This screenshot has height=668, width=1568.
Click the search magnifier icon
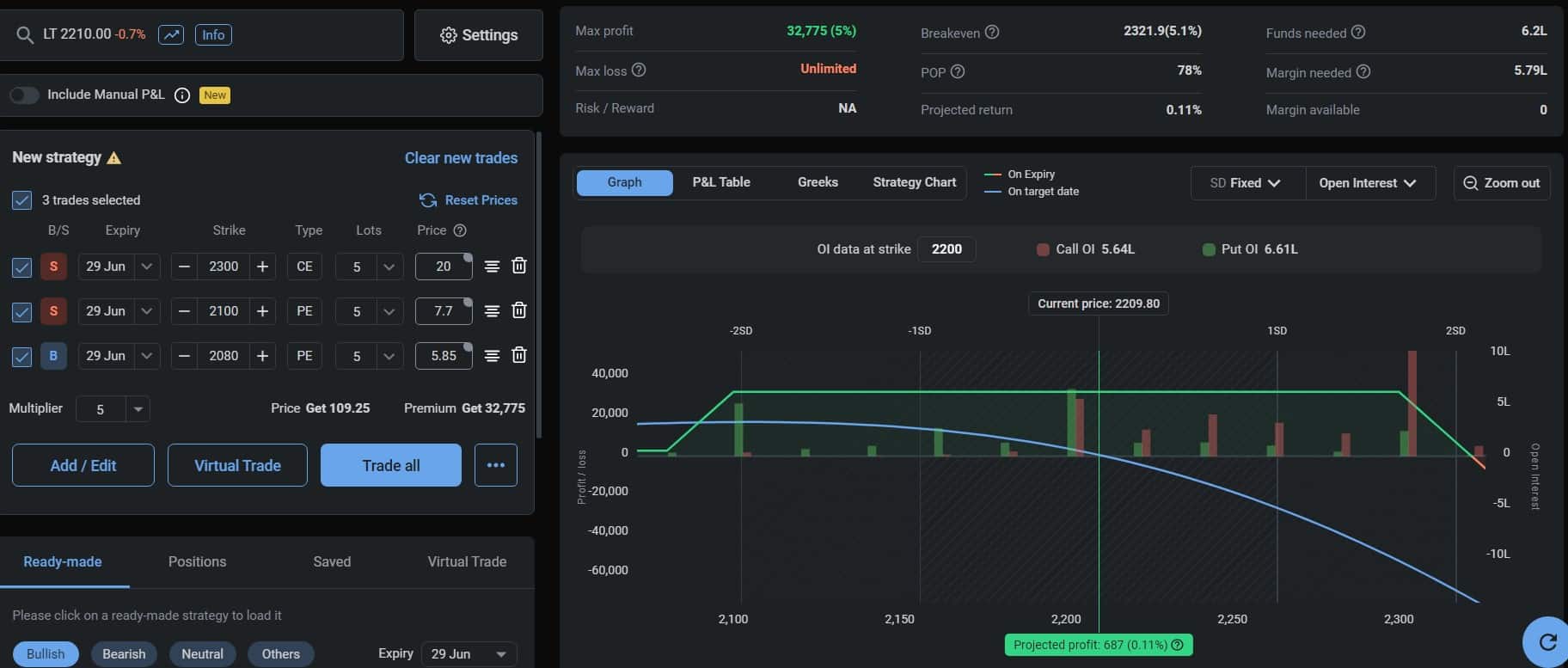(x=24, y=35)
